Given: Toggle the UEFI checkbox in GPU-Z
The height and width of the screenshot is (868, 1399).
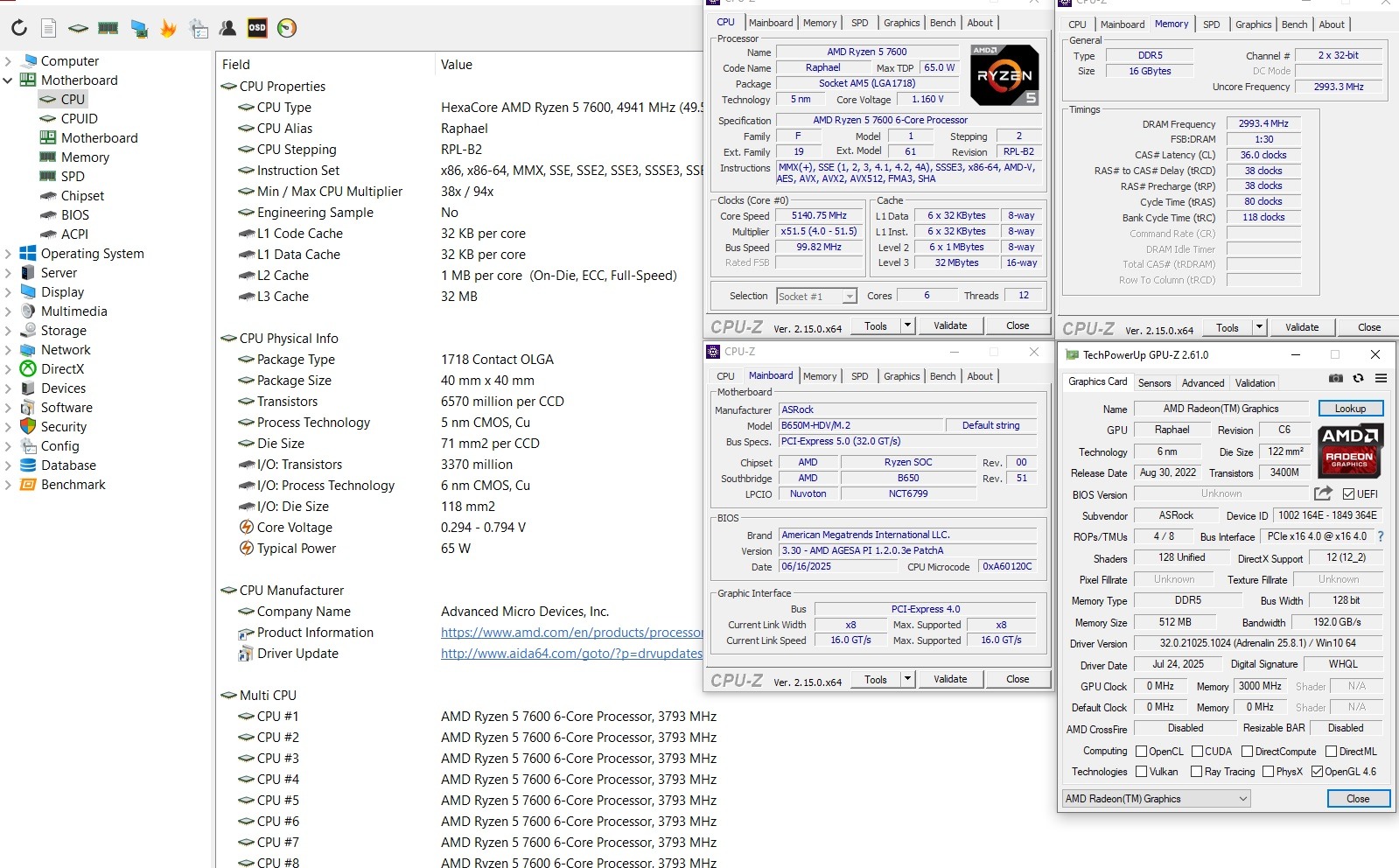Looking at the screenshot, I should click(1348, 494).
